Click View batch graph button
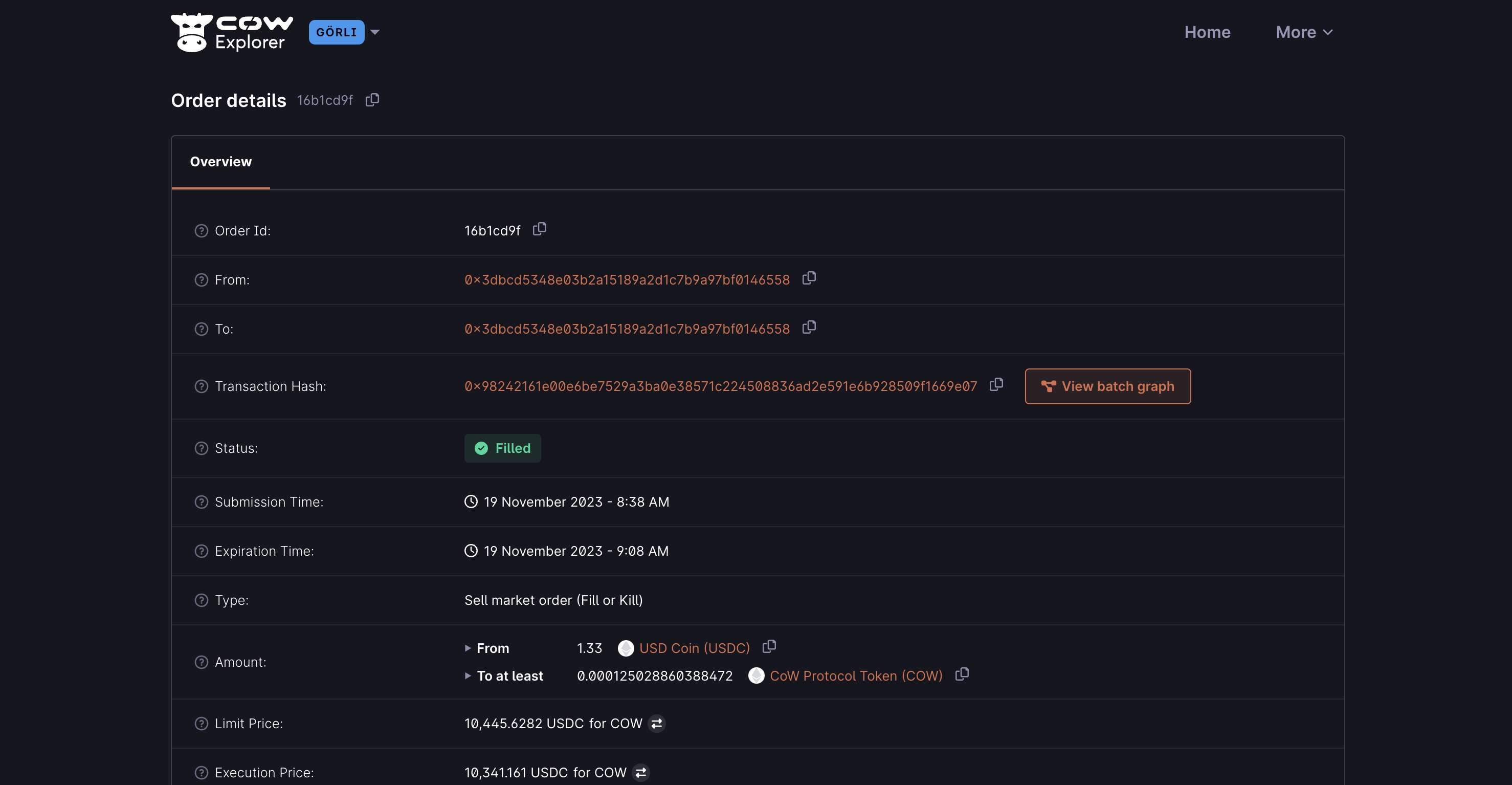 pyautogui.click(x=1107, y=386)
